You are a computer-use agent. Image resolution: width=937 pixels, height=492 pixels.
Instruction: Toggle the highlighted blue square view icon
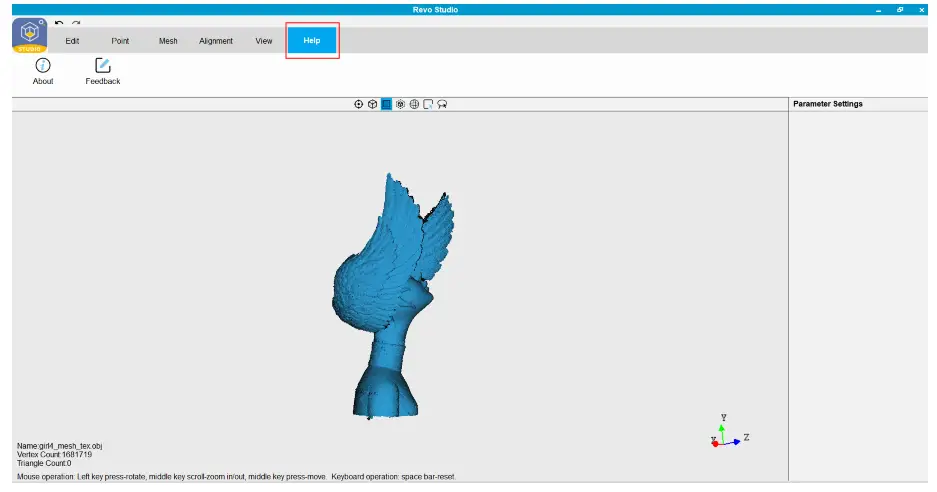[x=386, y=104]
